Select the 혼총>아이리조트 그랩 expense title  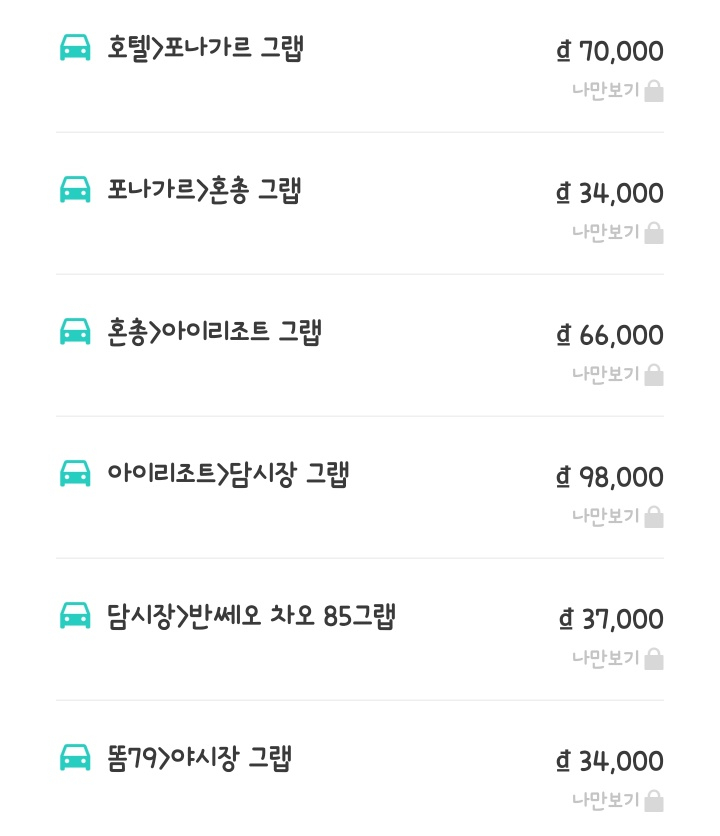coord(214,332)
